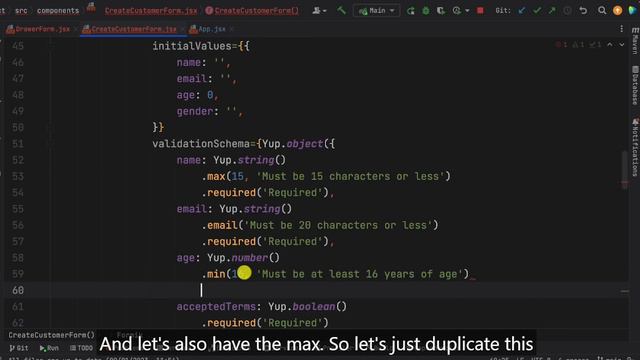Click the Code With Me icon at toolbar's end
The height and width of the screenshot is (360, 640).
633,11
